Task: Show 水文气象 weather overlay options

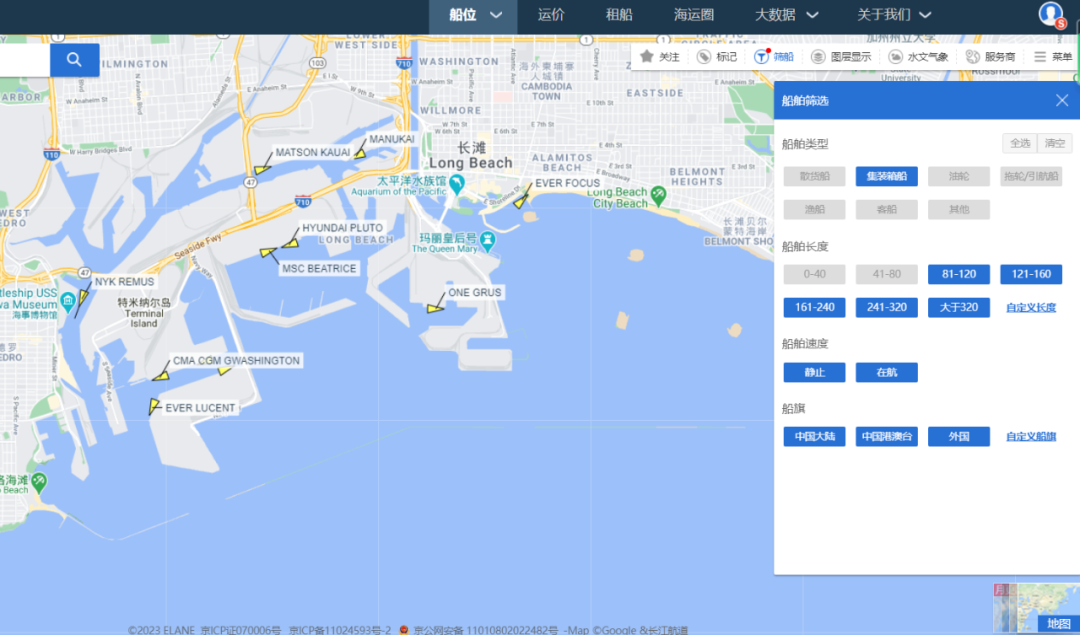Action: [x=918, y=57]
